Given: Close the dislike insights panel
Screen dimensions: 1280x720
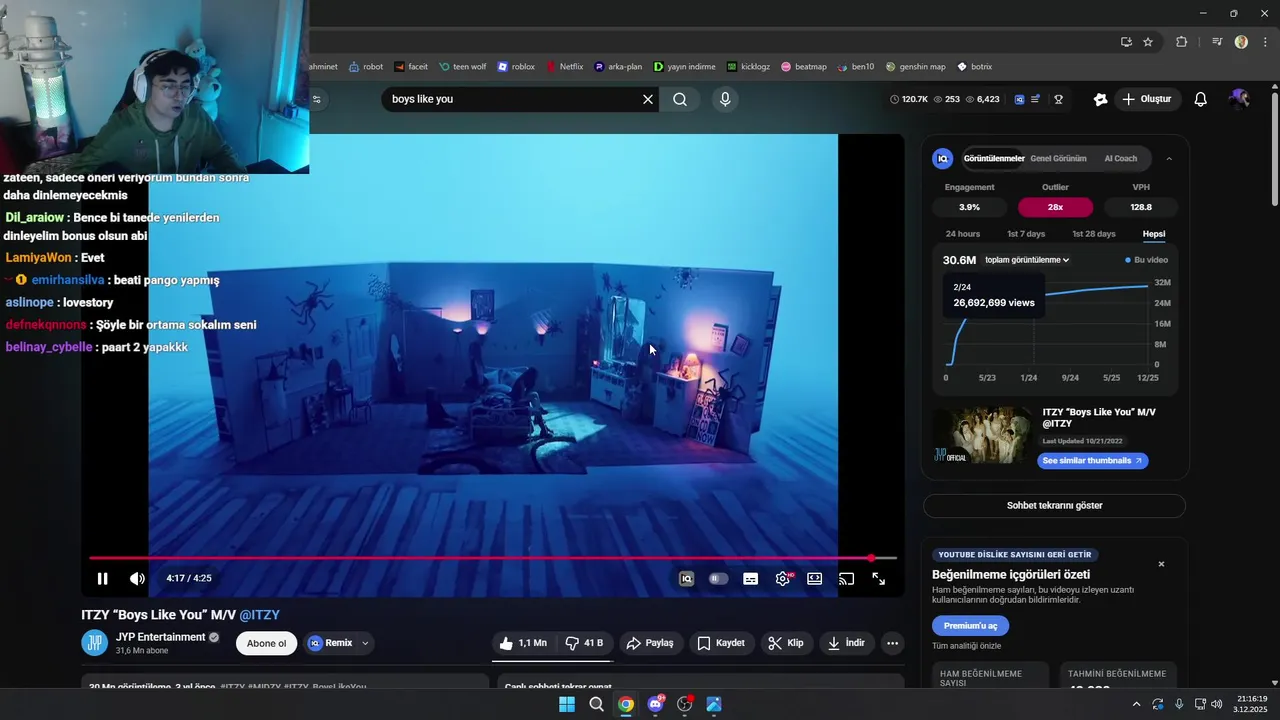Looking at the screenshot, I should 1161,564.
